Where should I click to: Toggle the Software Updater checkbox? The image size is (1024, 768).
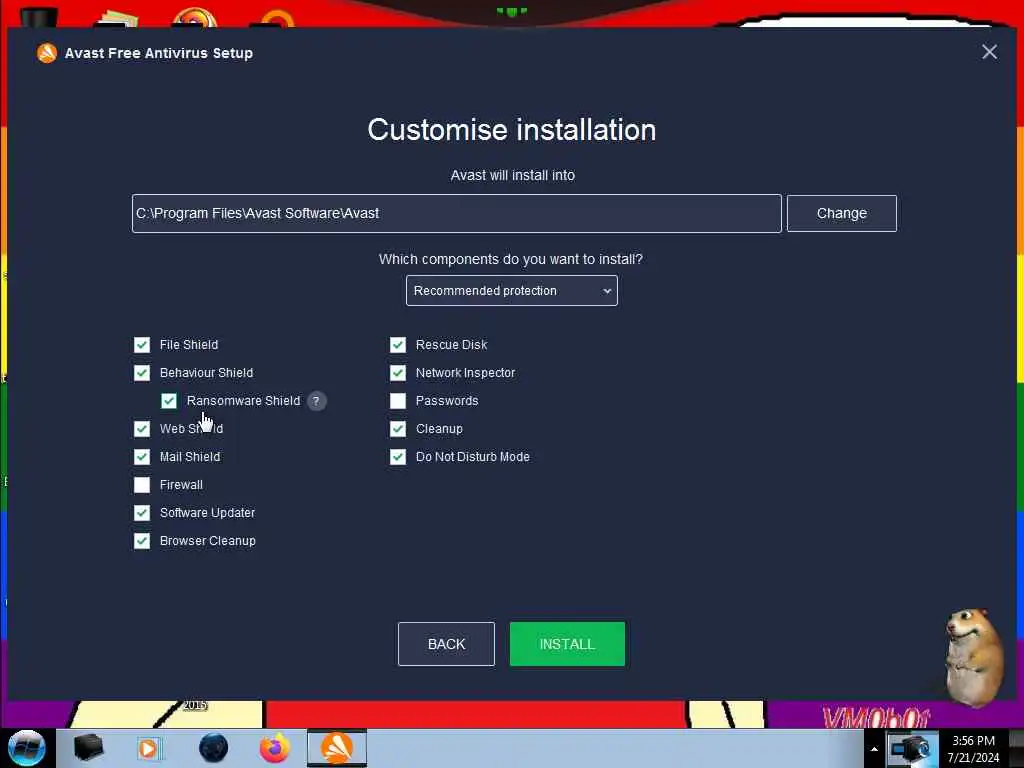click(x=142, y=513)
